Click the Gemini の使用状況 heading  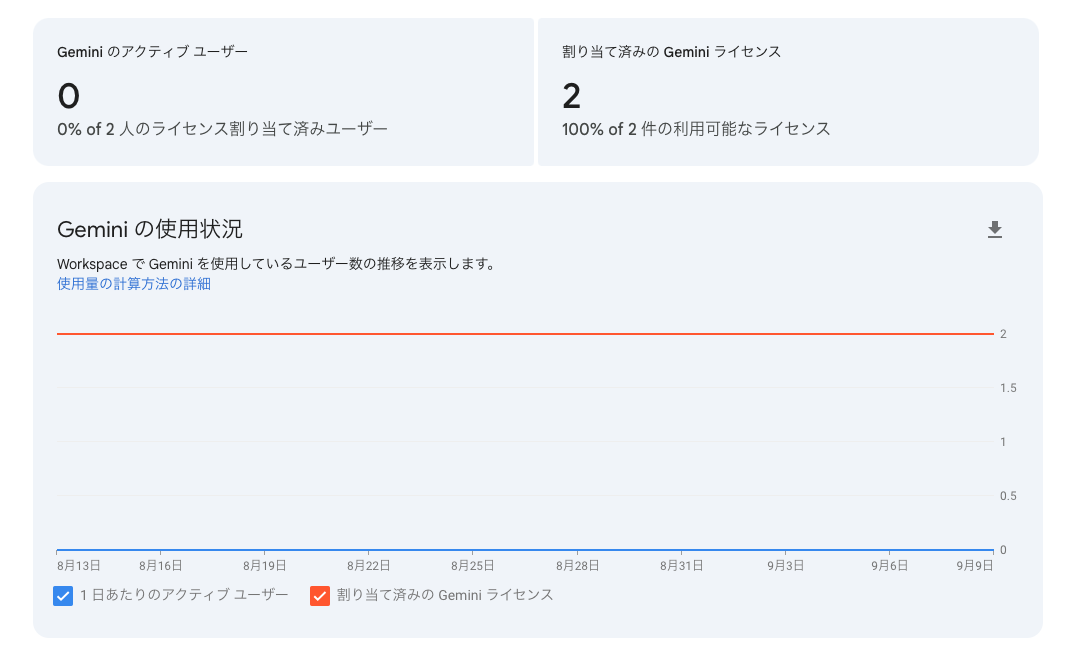140,228
